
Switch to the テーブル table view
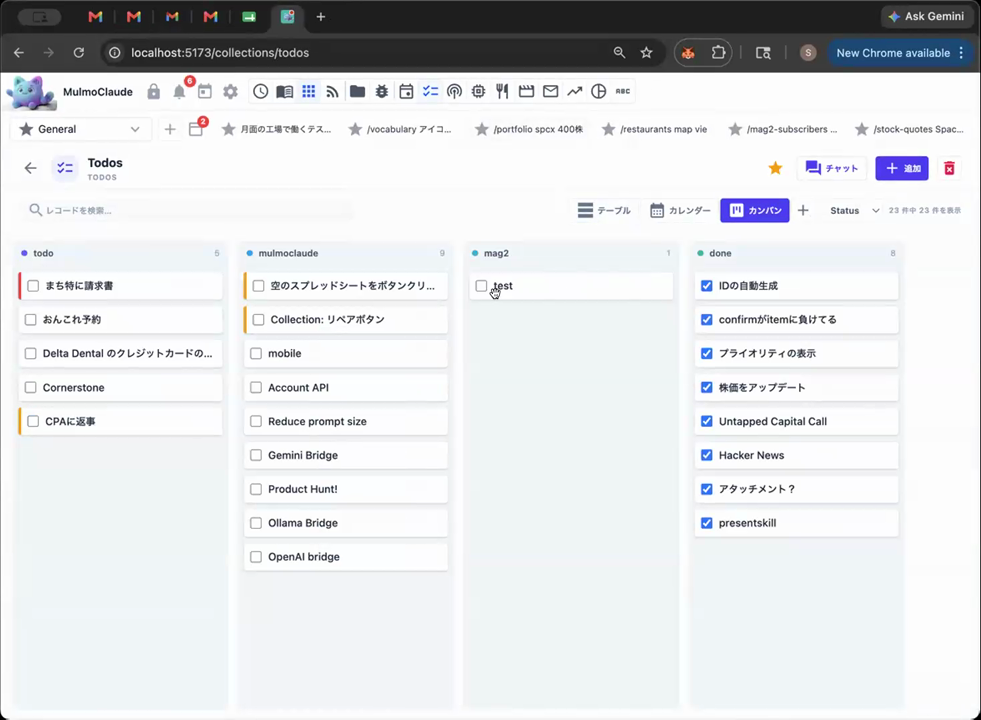point(604,211)
